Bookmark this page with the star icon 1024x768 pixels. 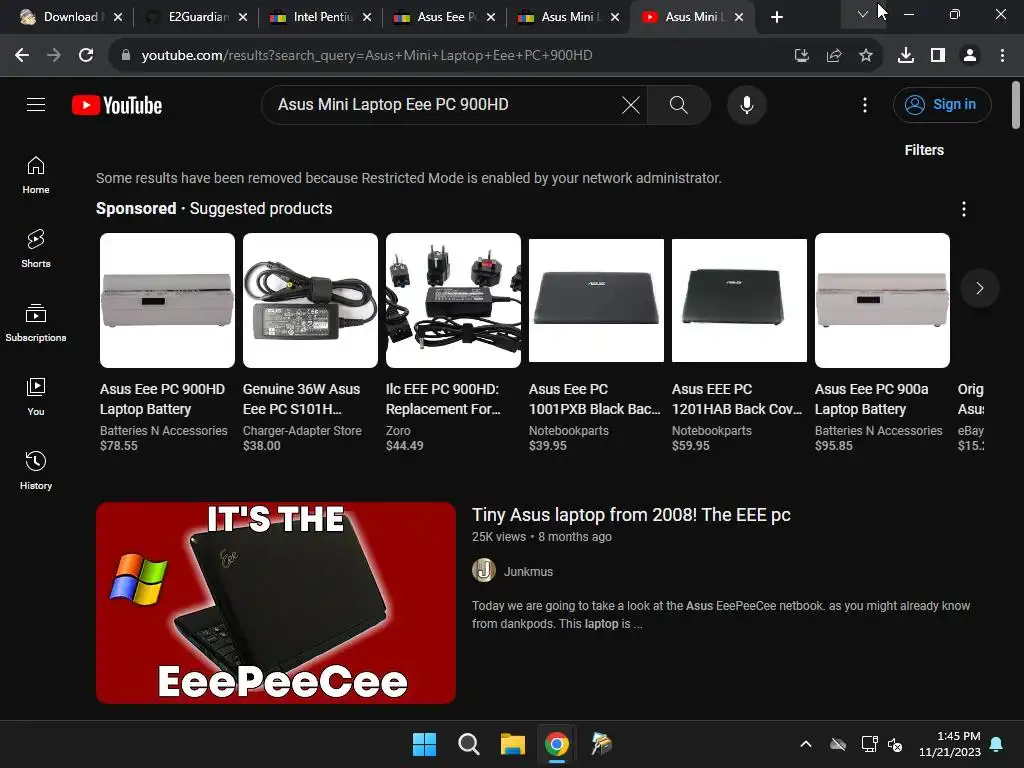866,56
